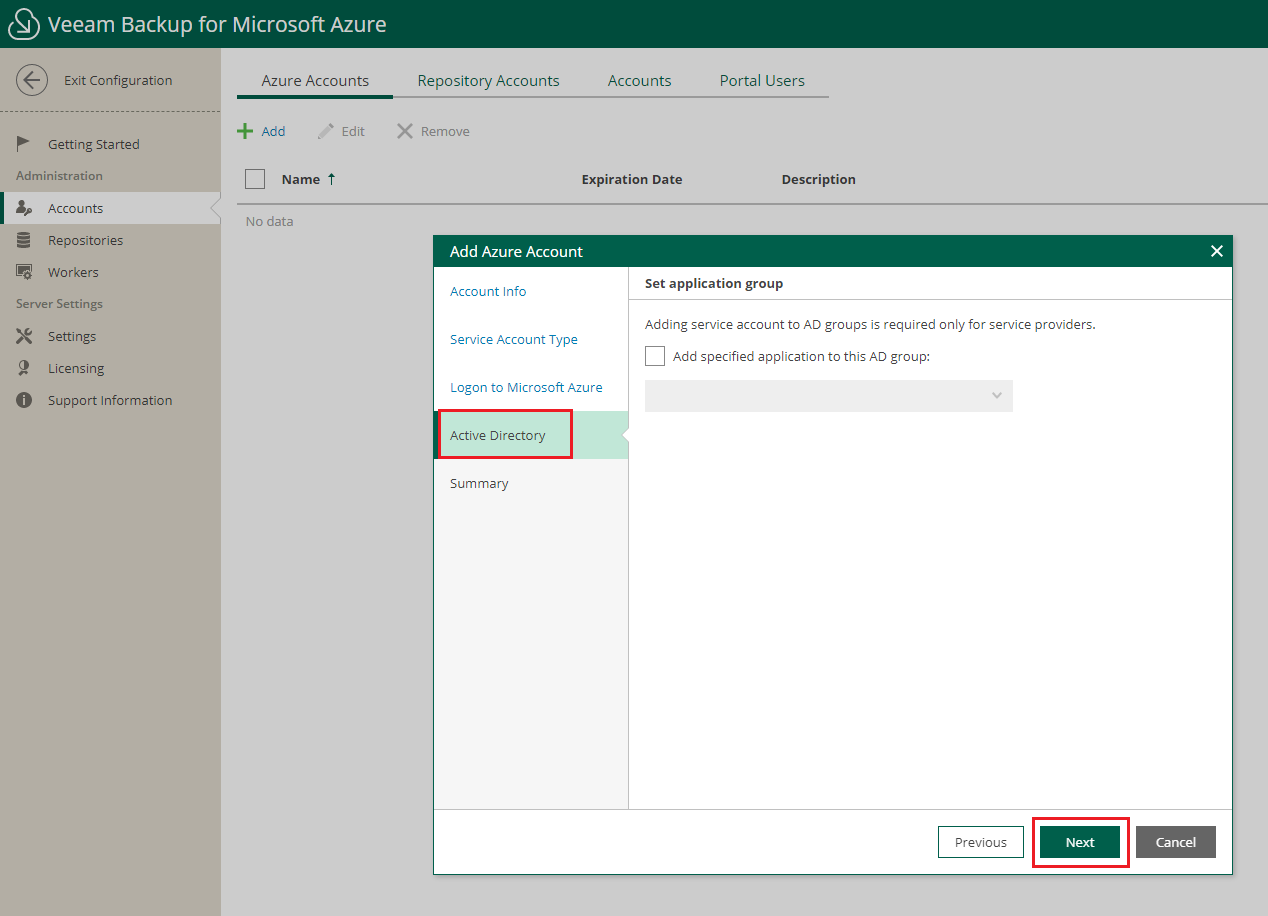Click the Veeam Backup logo icon

tap(22, 23)
